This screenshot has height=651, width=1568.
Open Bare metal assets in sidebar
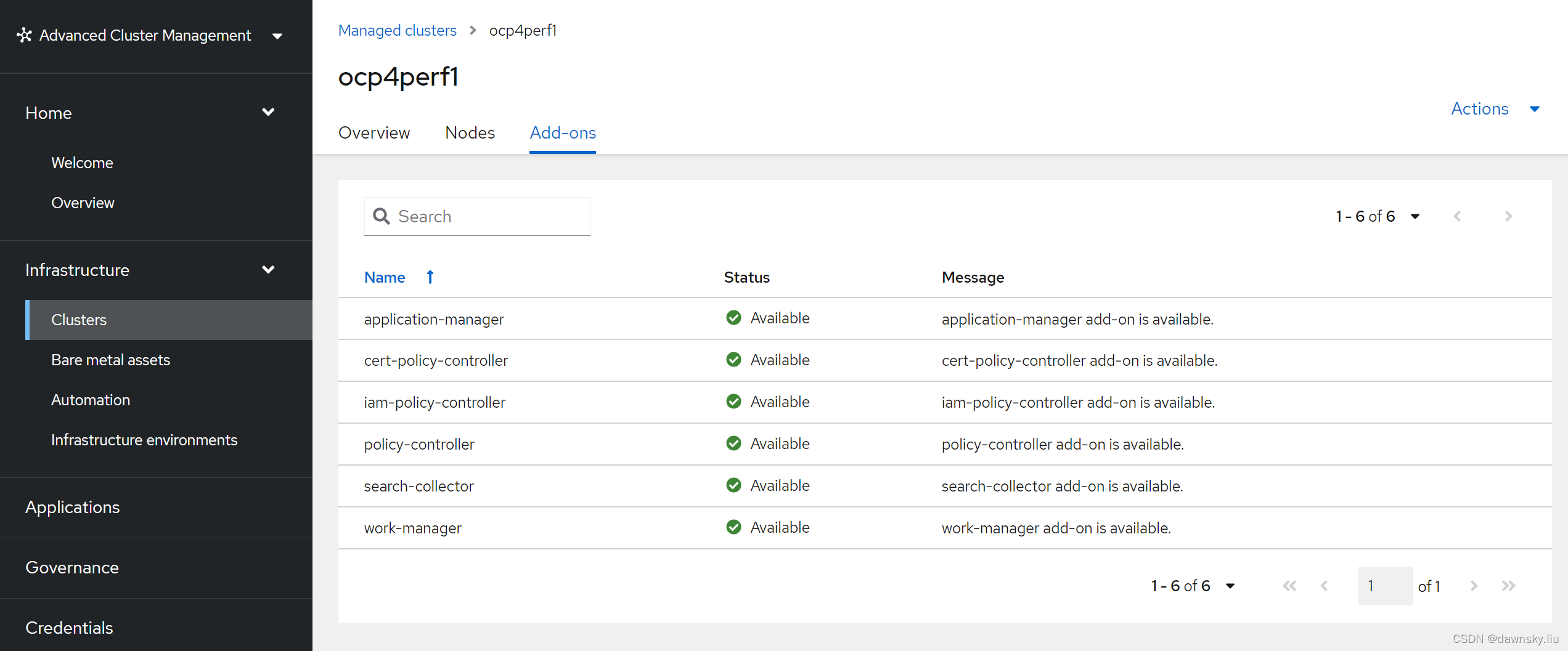pyautogui.click(x=111, y=360)
